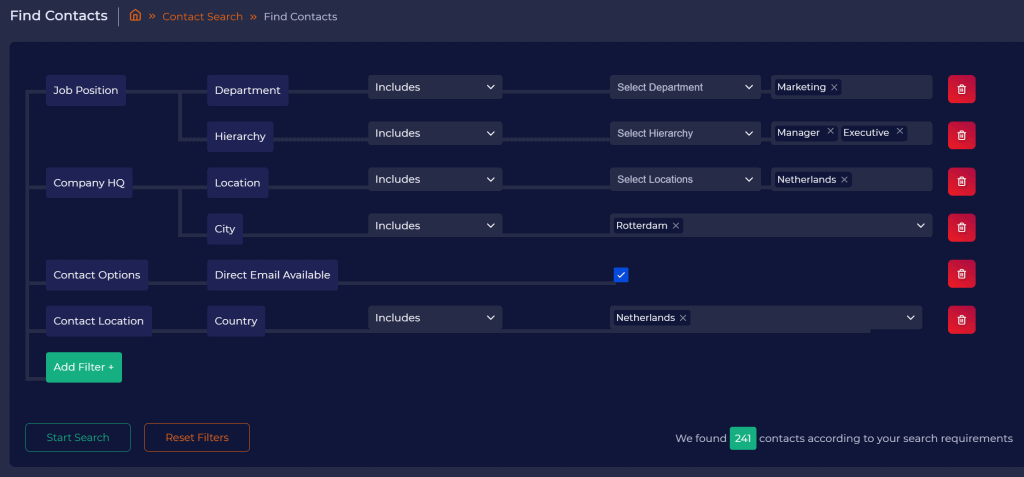Remove the Manager hierarchy tag
Image resolution: width=1024 pixels, height=477 pixels.
[830, 132]
